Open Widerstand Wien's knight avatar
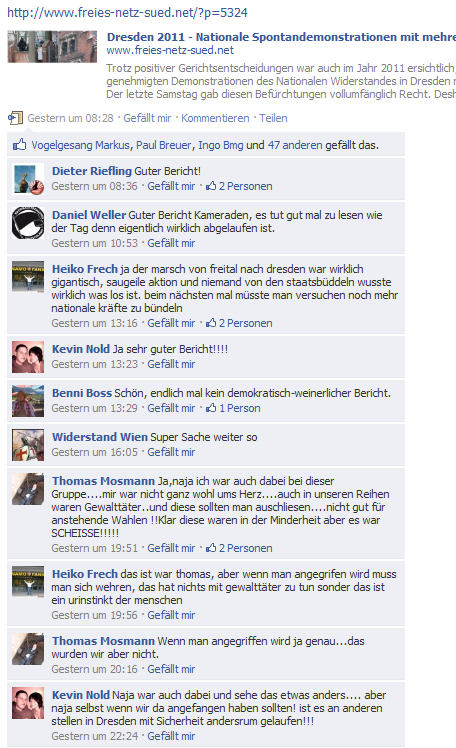Image resolution: width=456 pixels, height=748 pixels. (28, 445)
